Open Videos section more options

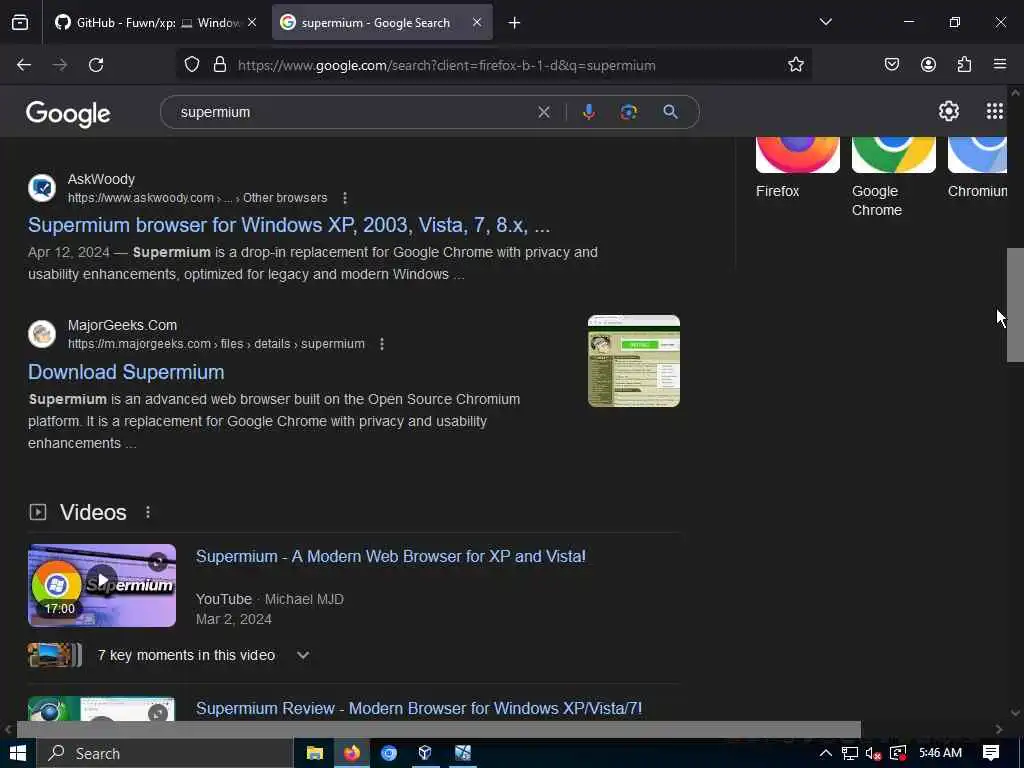coord(148,512)
